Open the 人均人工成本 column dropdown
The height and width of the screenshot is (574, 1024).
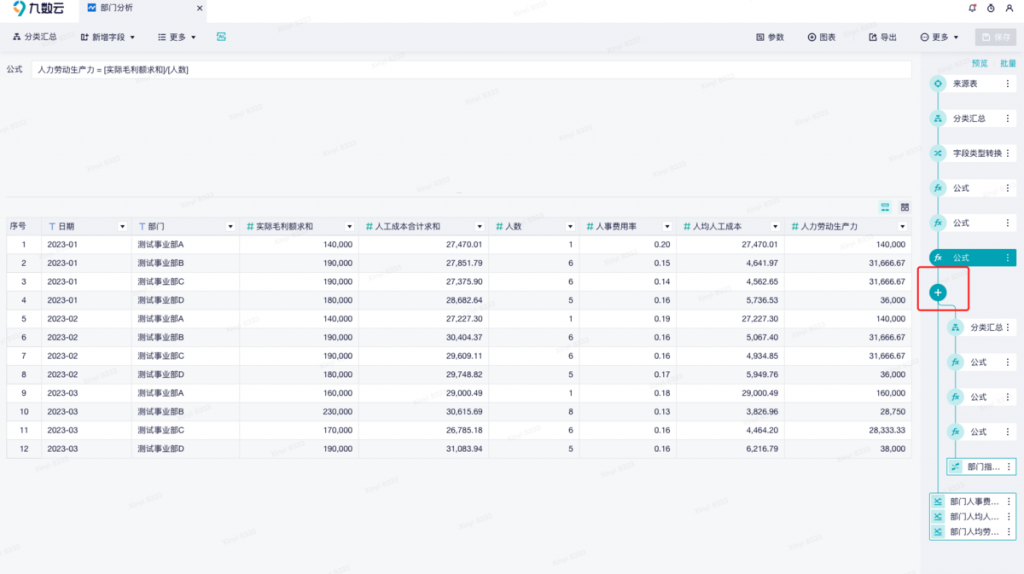[x=775, y=227]
